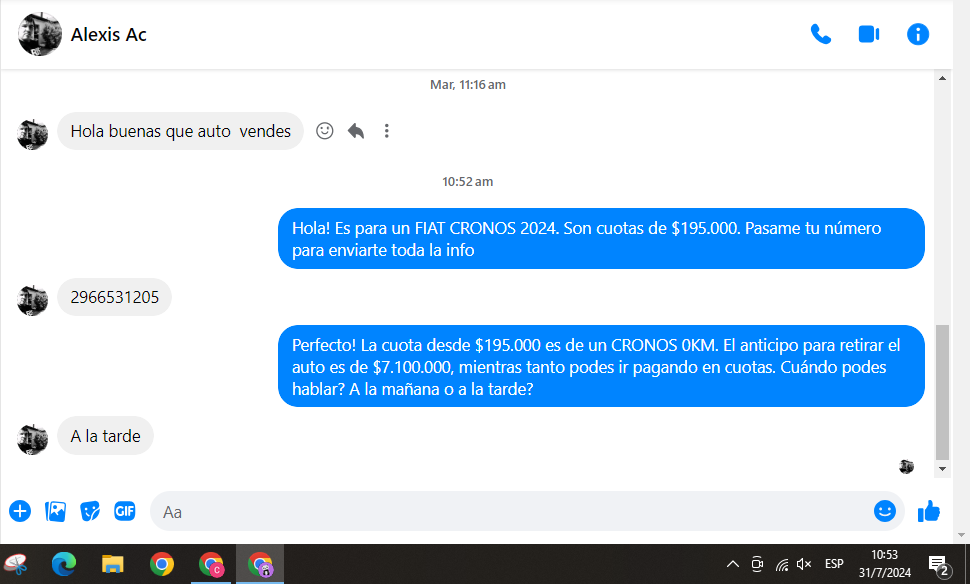Start a voice call with Alexis Ac

[x=820, y=34]
